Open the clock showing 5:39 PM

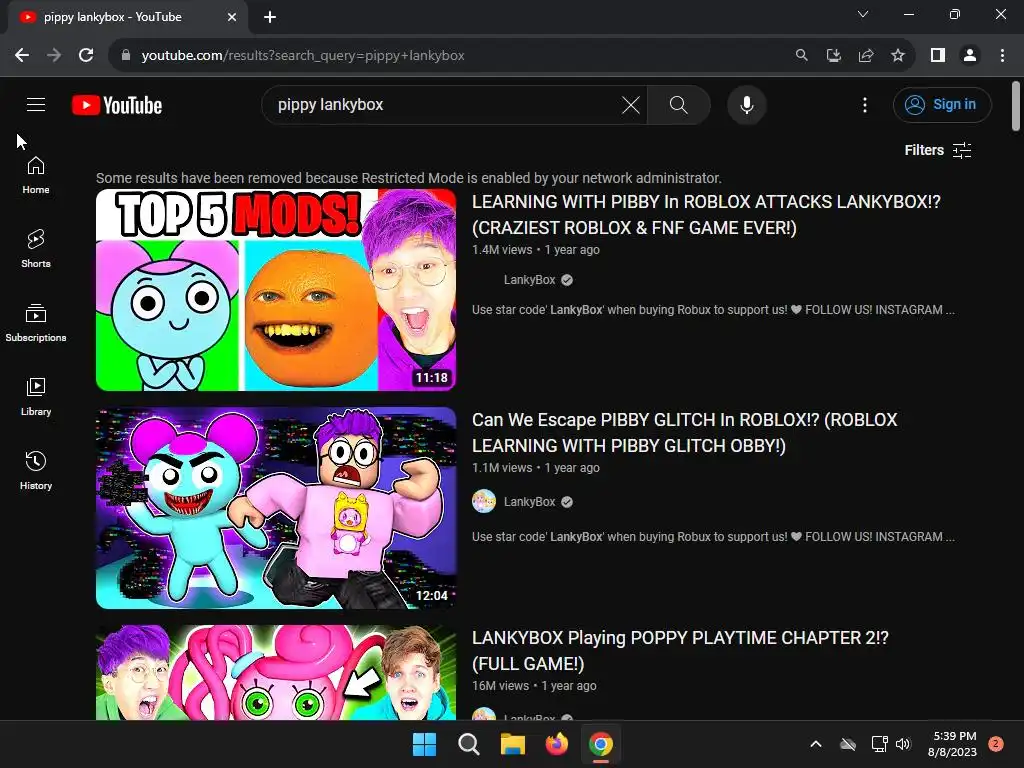953,744
